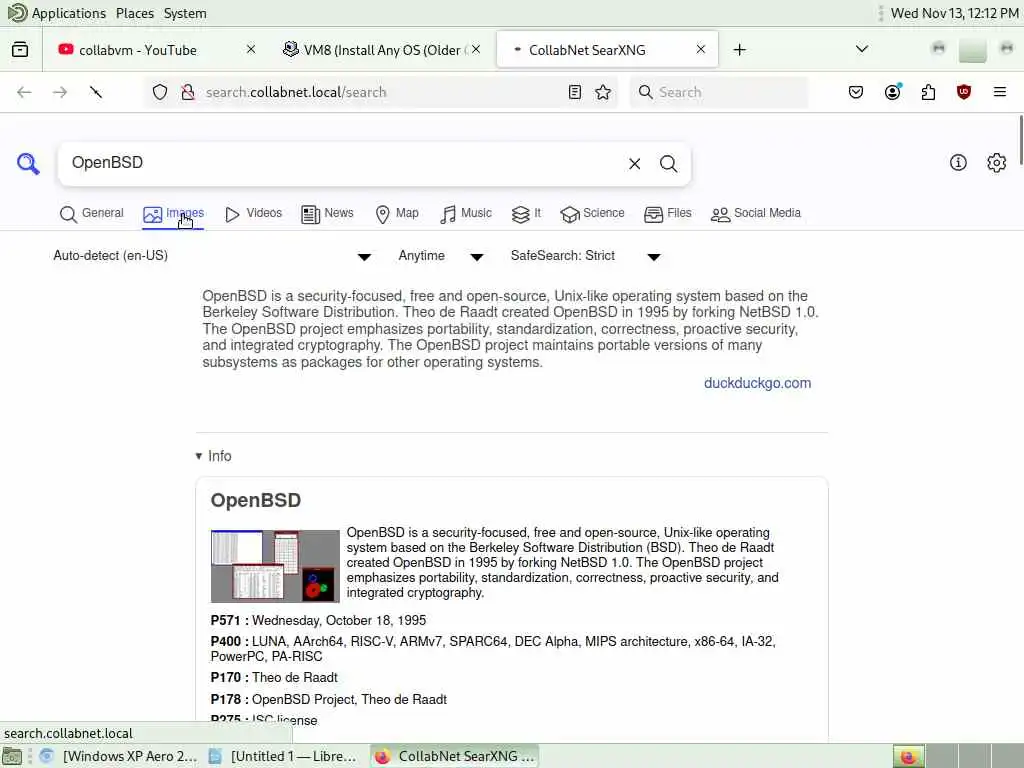Select the Images search category
1024x768 pixels.
[x=174, y=214]
